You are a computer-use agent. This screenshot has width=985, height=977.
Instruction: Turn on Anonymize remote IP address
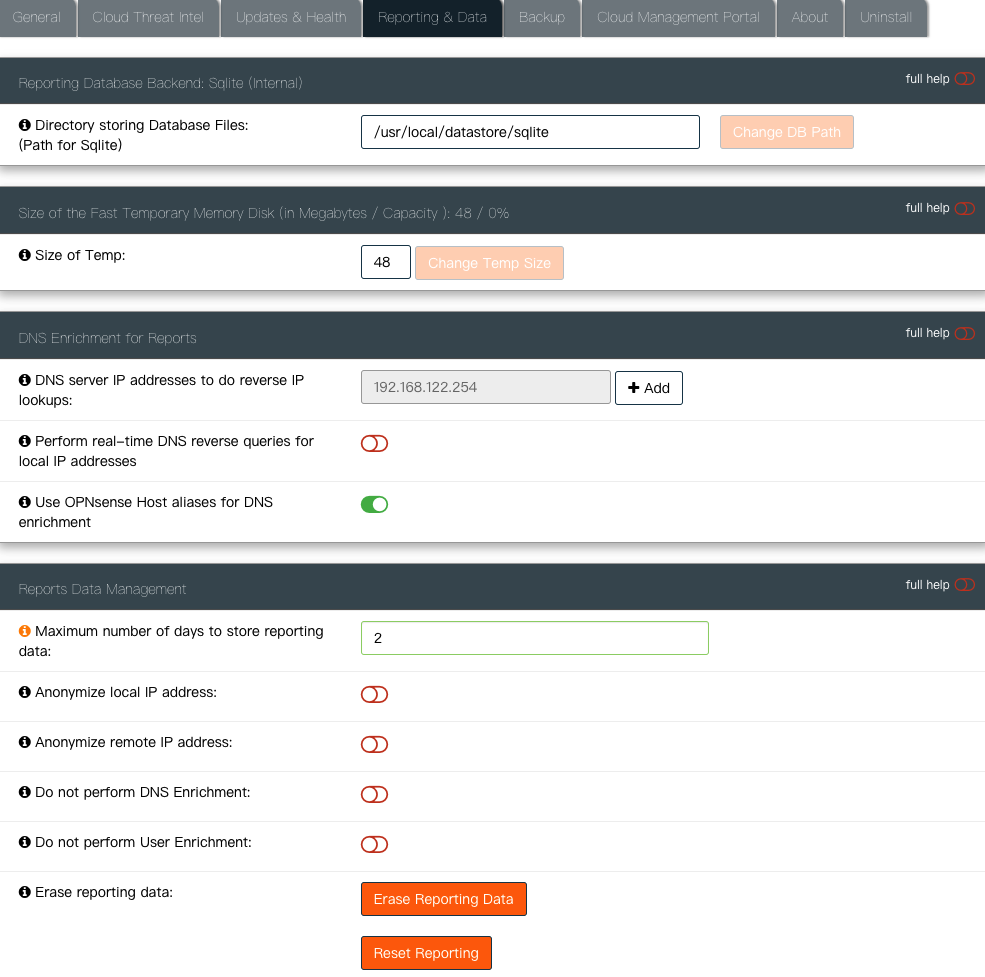374,744
